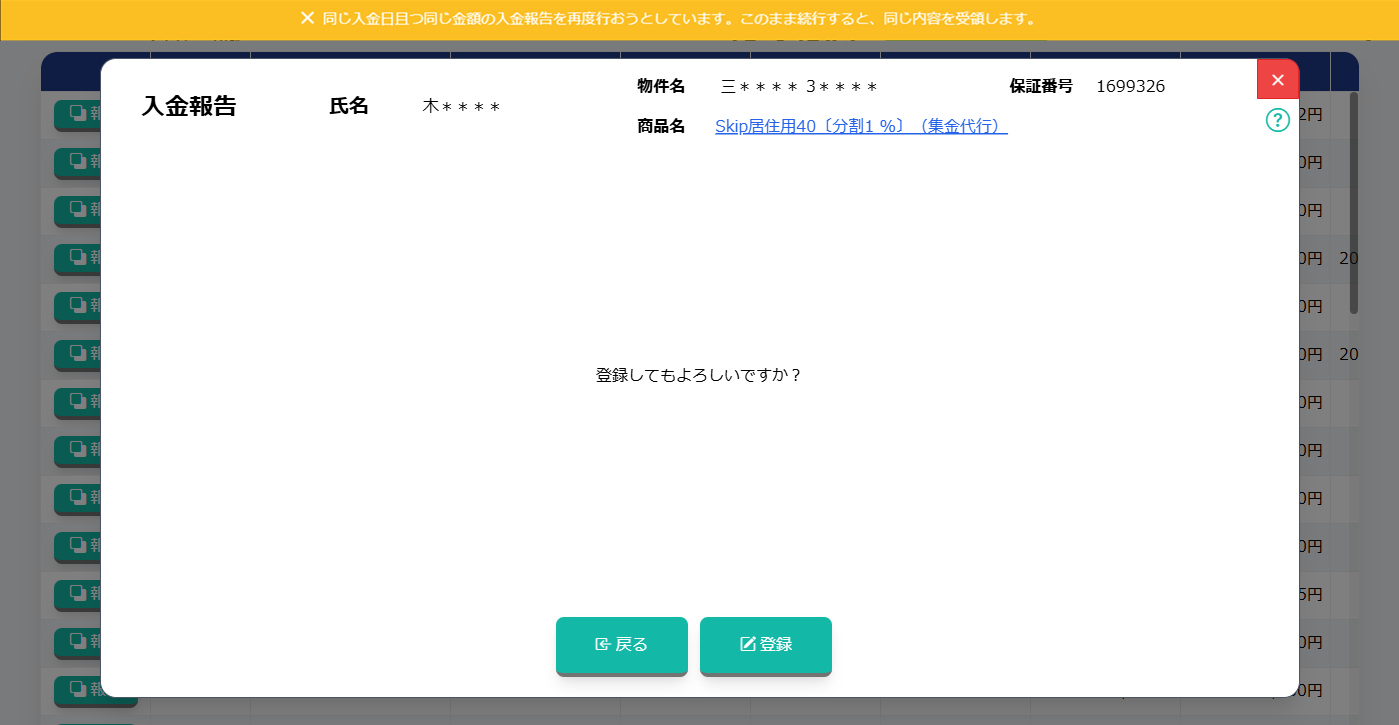Click the 物件名 label
The width and height of the screenshot is (1399, 725).
coord(661,86)
